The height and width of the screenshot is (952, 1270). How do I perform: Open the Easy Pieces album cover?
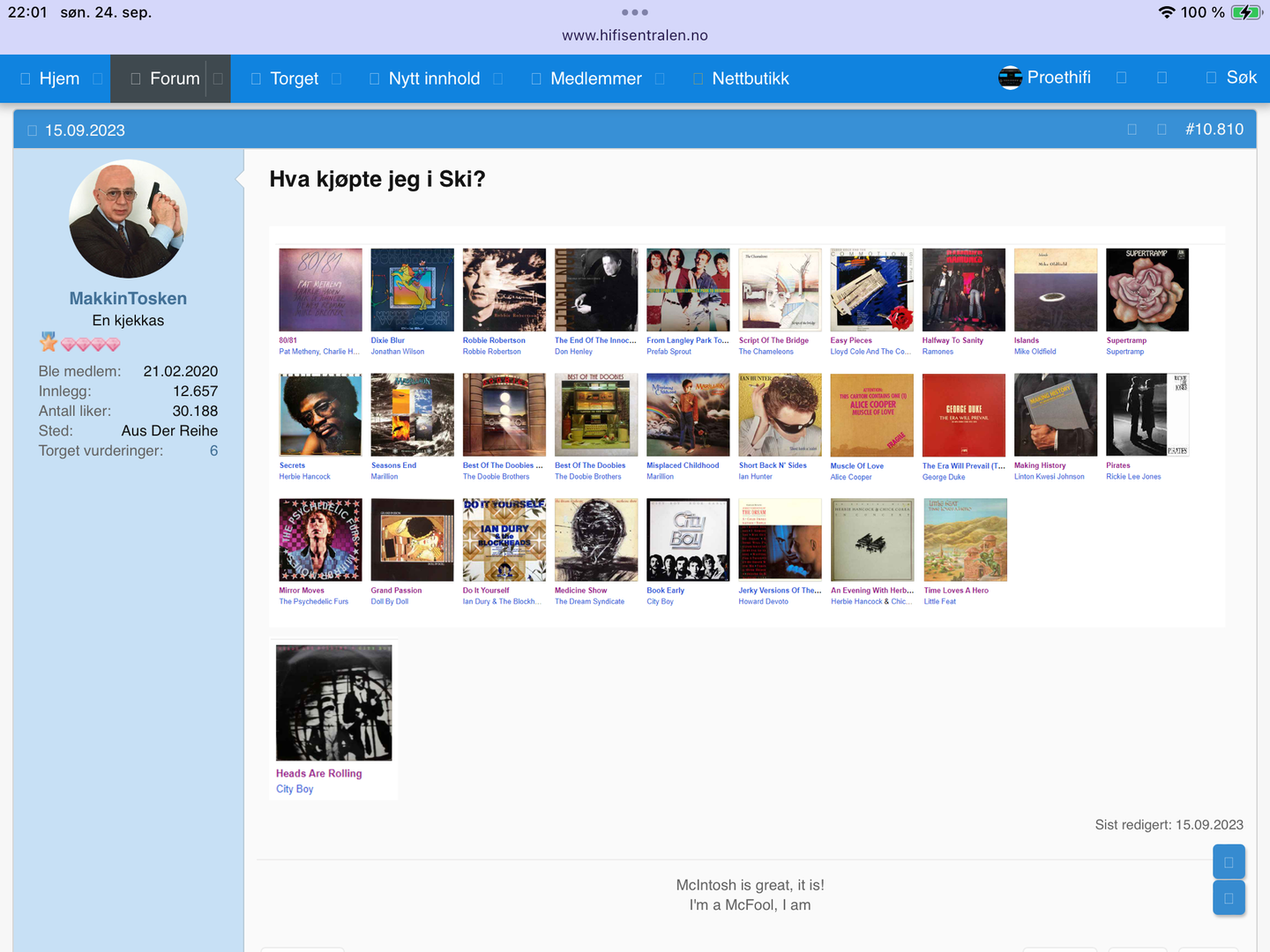(872, 290)
